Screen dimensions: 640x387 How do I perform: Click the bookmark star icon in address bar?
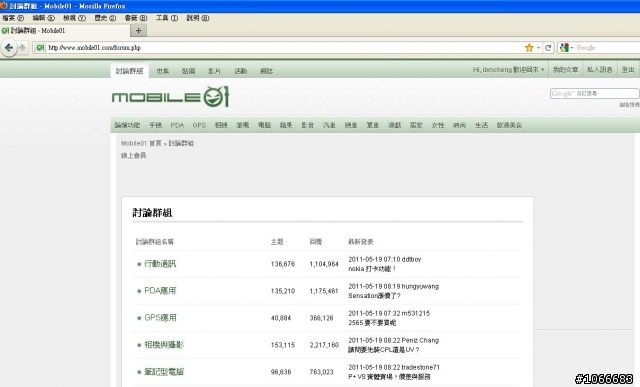529,48
